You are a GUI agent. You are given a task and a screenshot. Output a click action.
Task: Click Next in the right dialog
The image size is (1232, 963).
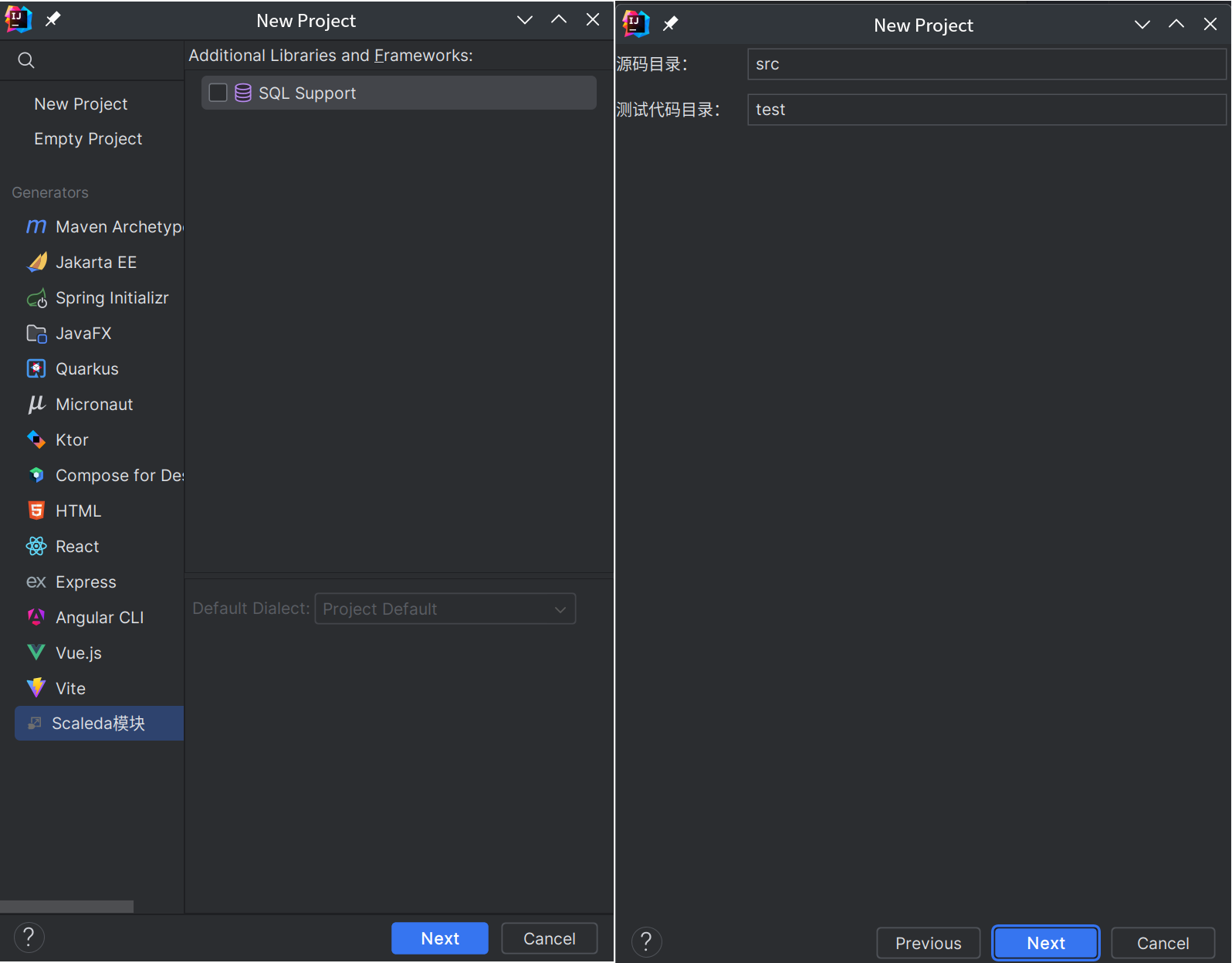coord(1046,943)
